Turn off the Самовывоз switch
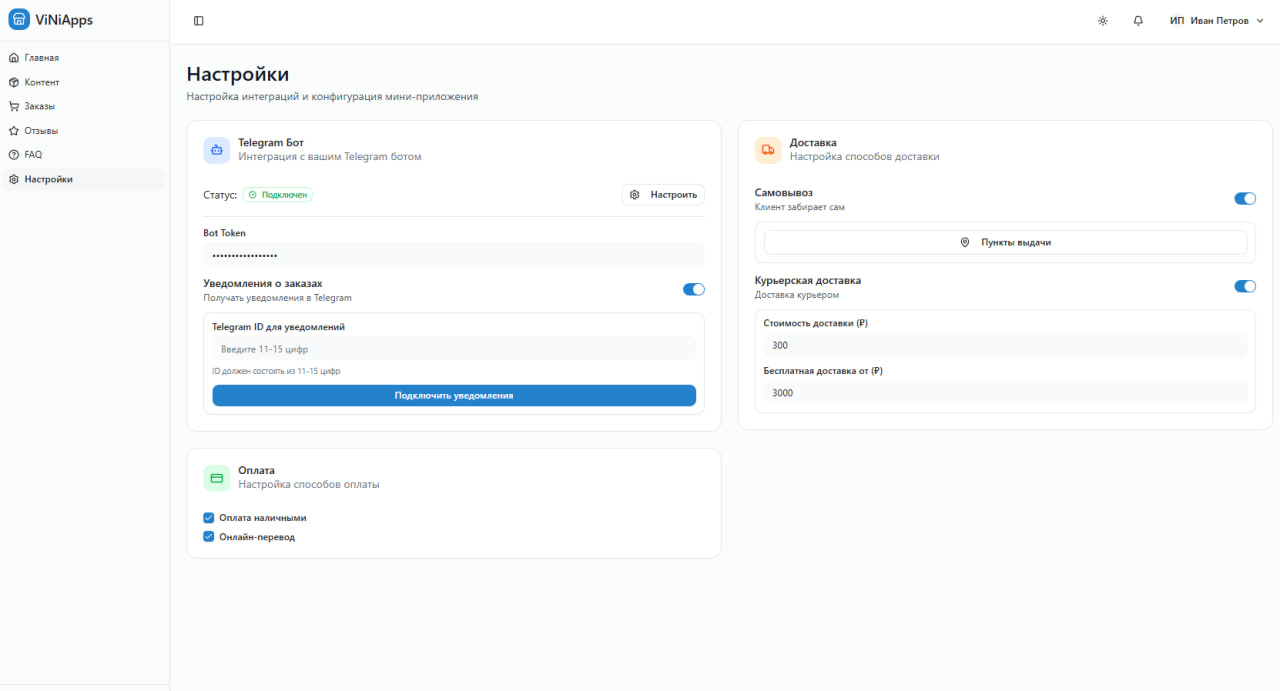The width and height of the screenshot is (1280, 691). (1245, 198)
